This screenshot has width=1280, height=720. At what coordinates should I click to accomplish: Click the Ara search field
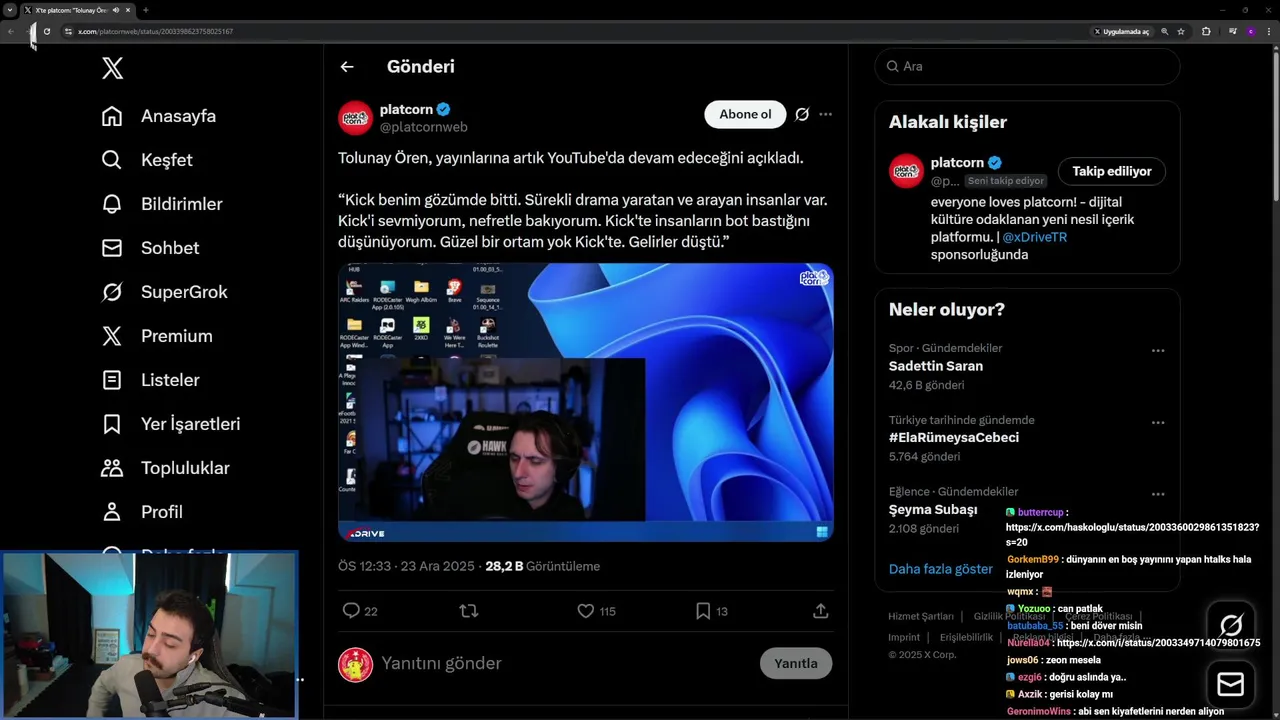[x=1027, y=66]
